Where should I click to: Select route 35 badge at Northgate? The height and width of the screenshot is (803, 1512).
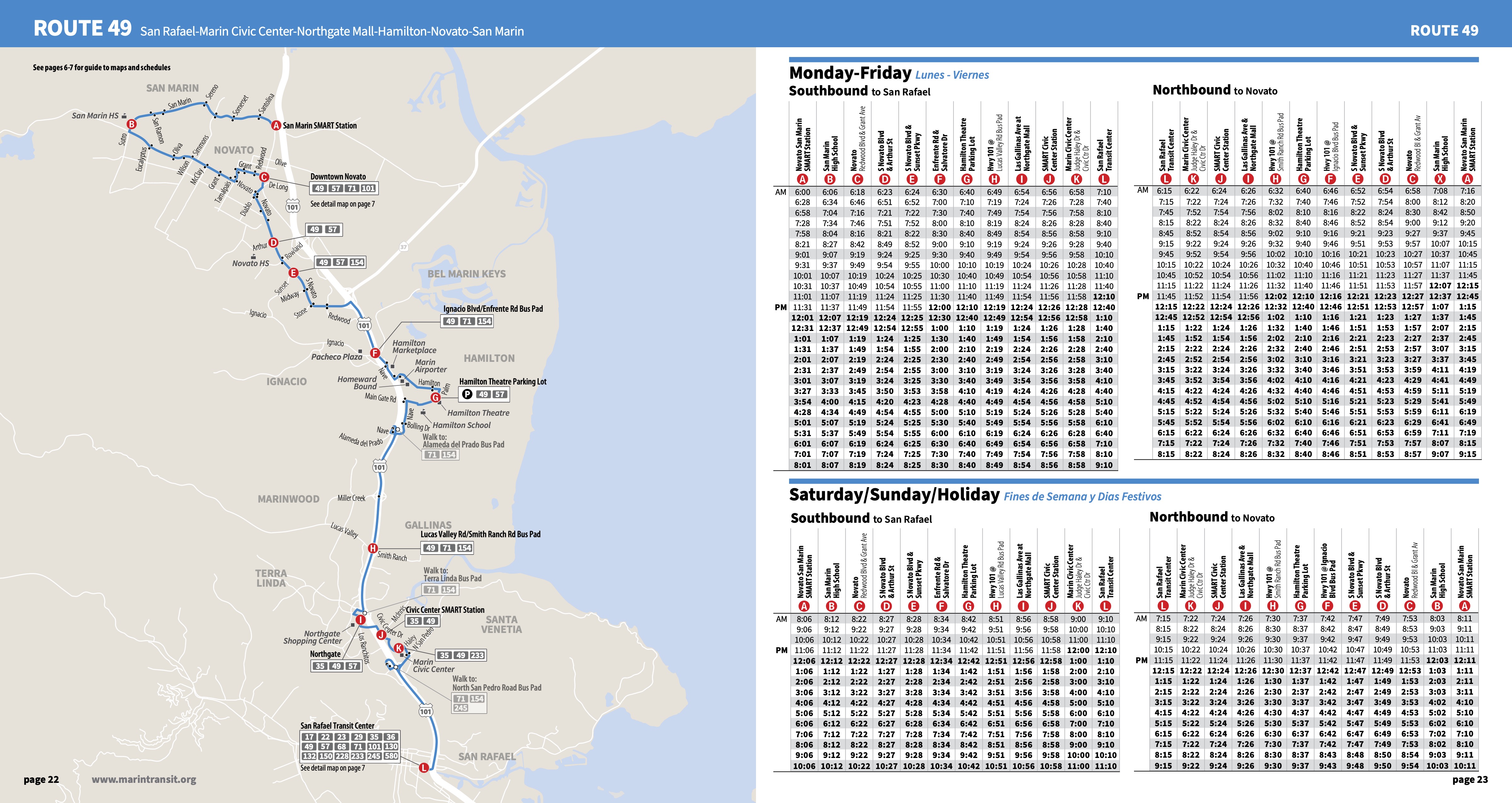point(320,666)
